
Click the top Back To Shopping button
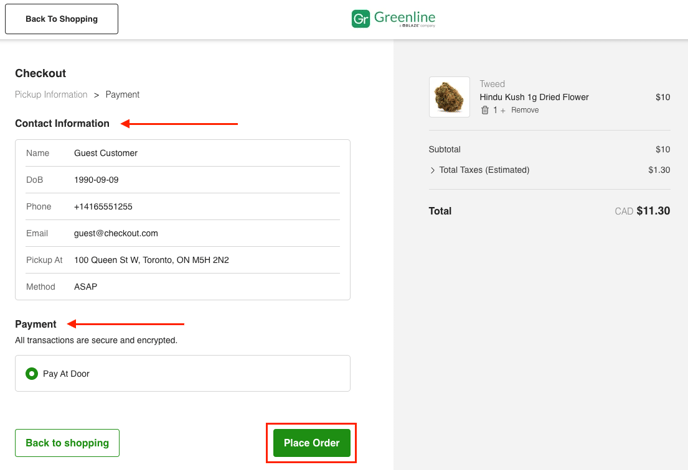[61, 19]
